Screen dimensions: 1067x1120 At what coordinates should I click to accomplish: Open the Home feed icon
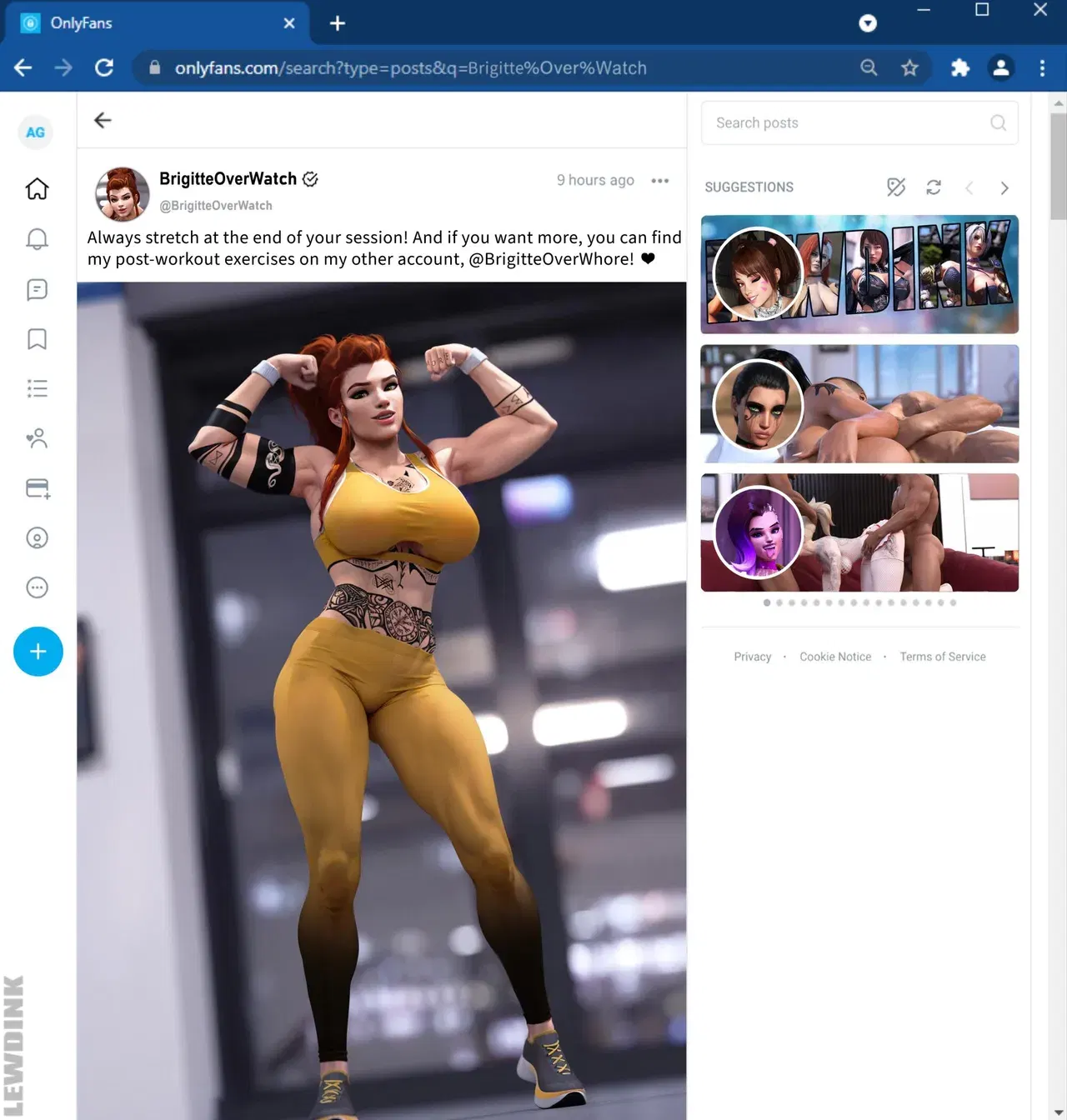click(x=38, y=189)
